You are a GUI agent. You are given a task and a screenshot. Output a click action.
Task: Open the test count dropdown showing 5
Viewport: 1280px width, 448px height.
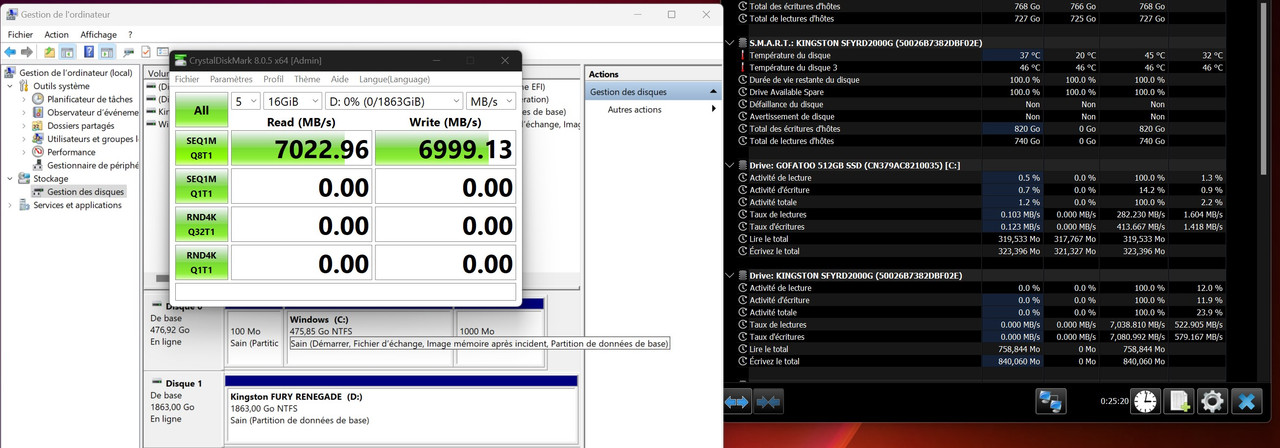click(245, 101)
